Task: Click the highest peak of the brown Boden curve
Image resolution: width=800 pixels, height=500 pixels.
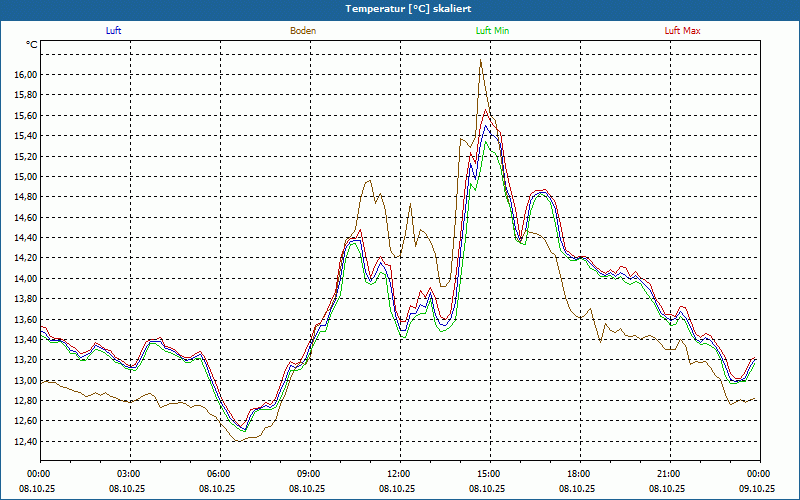Action: (481, 60)
